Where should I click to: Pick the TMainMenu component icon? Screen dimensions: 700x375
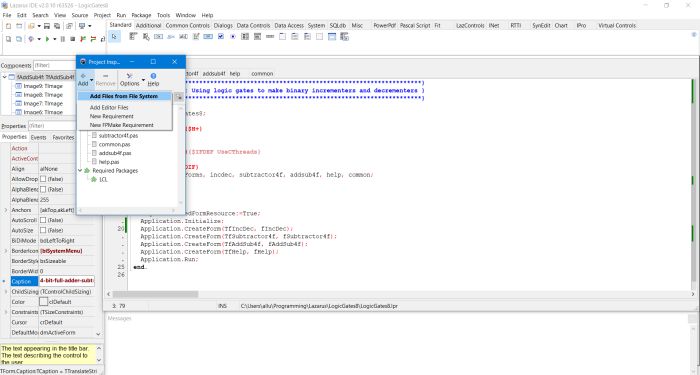133,37
